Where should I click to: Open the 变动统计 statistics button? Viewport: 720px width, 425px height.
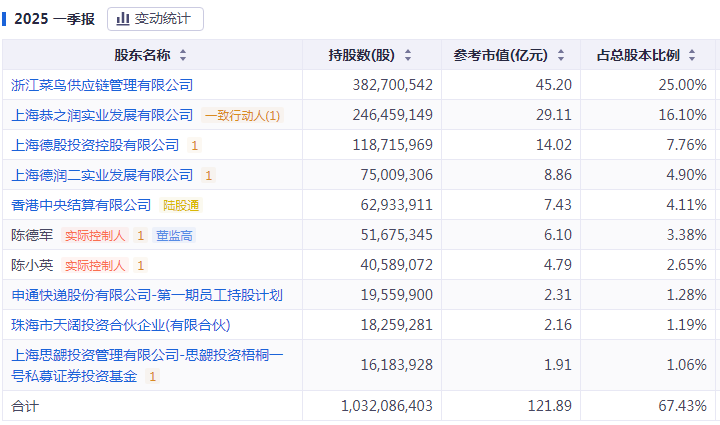point(155,19)
